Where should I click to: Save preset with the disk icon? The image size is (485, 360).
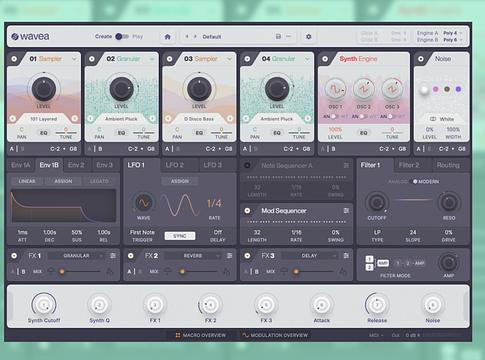click(278, 36)
